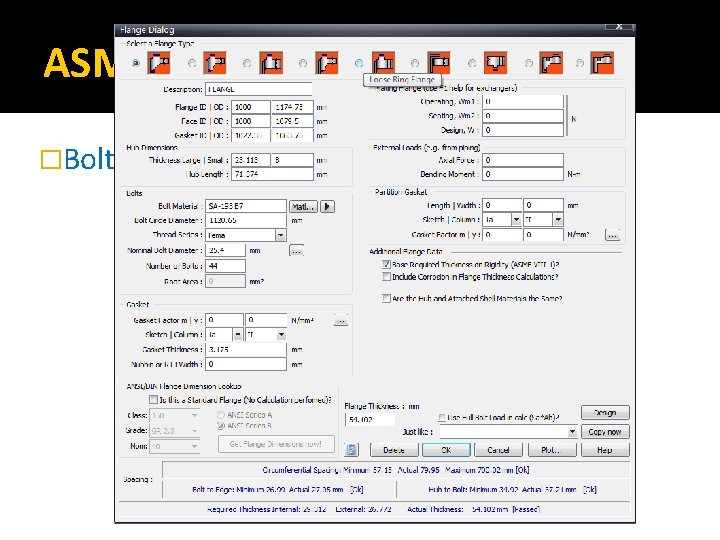The height and width of the screenshot is (540, 720).
Task: Open Help for the flange dialog
Action: pyautogui.click(x=605, y=450)
